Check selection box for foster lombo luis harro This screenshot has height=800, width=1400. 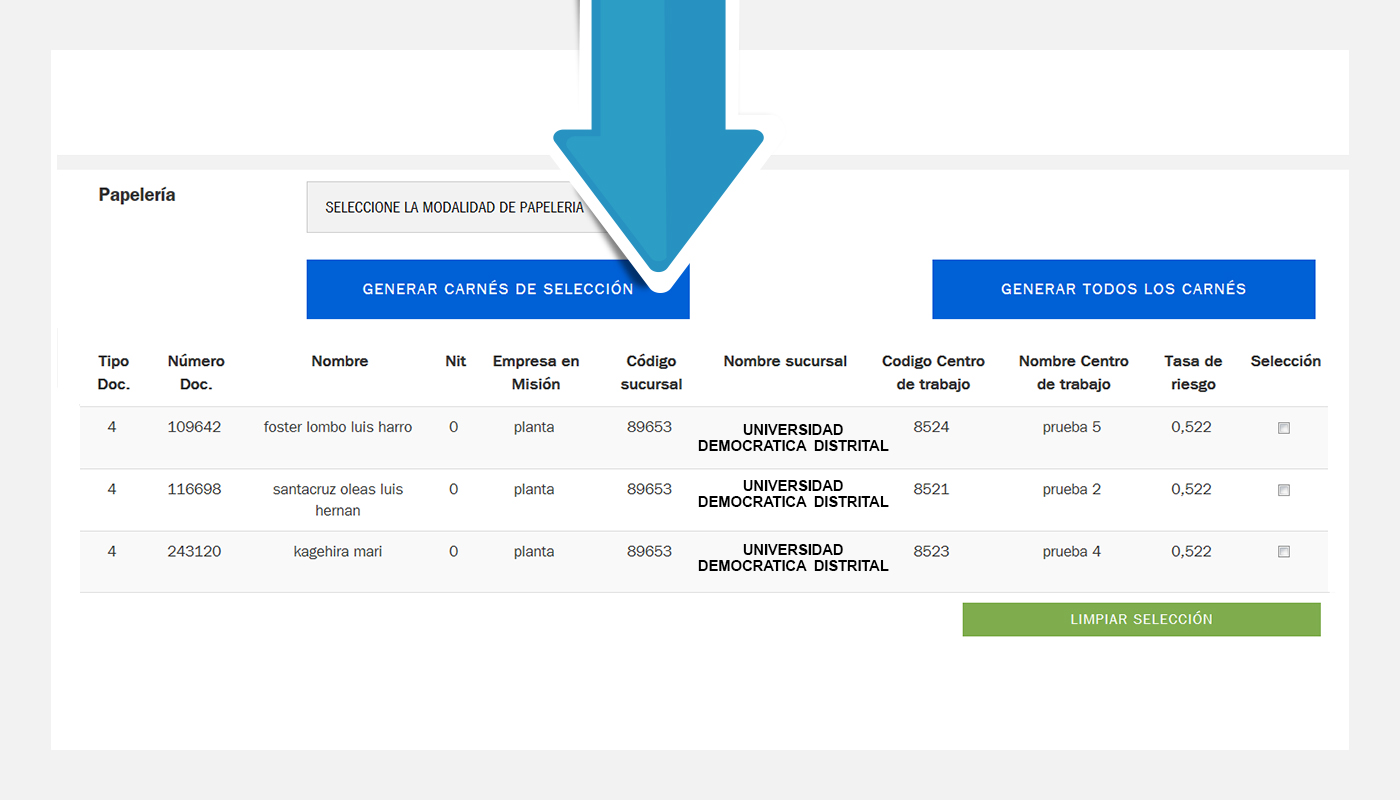[1284, 428]
